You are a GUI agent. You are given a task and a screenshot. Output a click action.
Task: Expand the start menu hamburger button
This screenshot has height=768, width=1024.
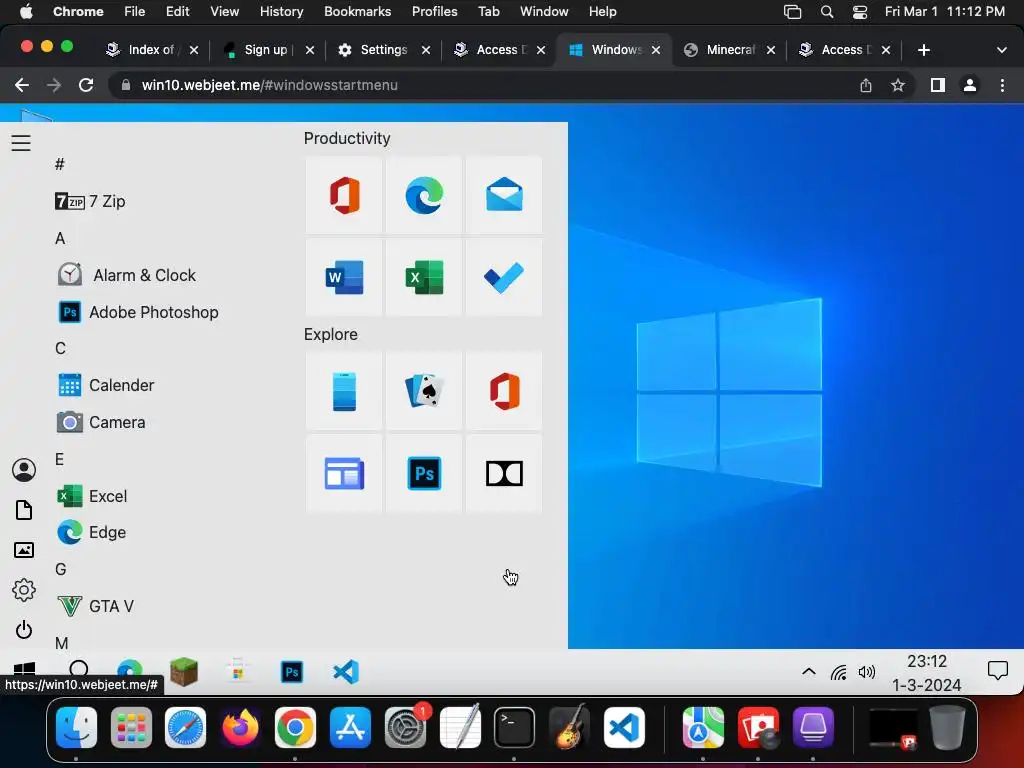point(21,143)
